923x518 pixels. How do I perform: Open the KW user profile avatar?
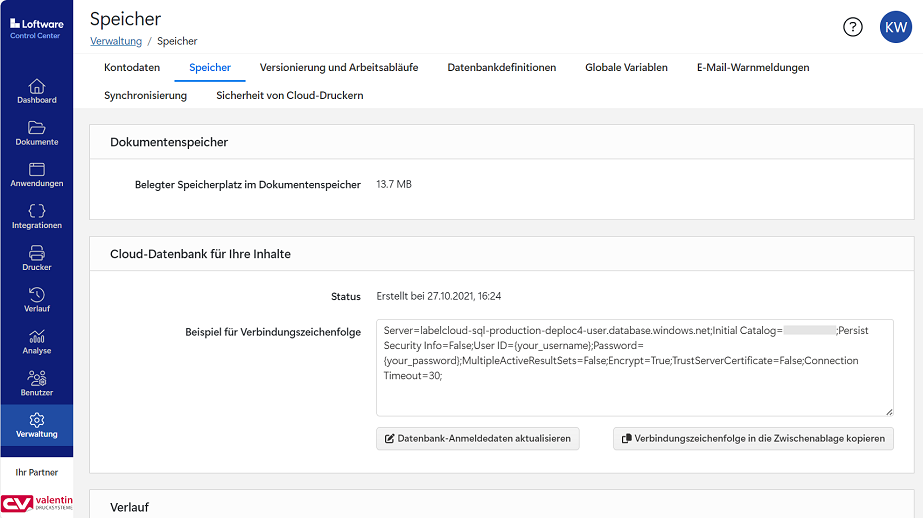(x=894, y=27)
